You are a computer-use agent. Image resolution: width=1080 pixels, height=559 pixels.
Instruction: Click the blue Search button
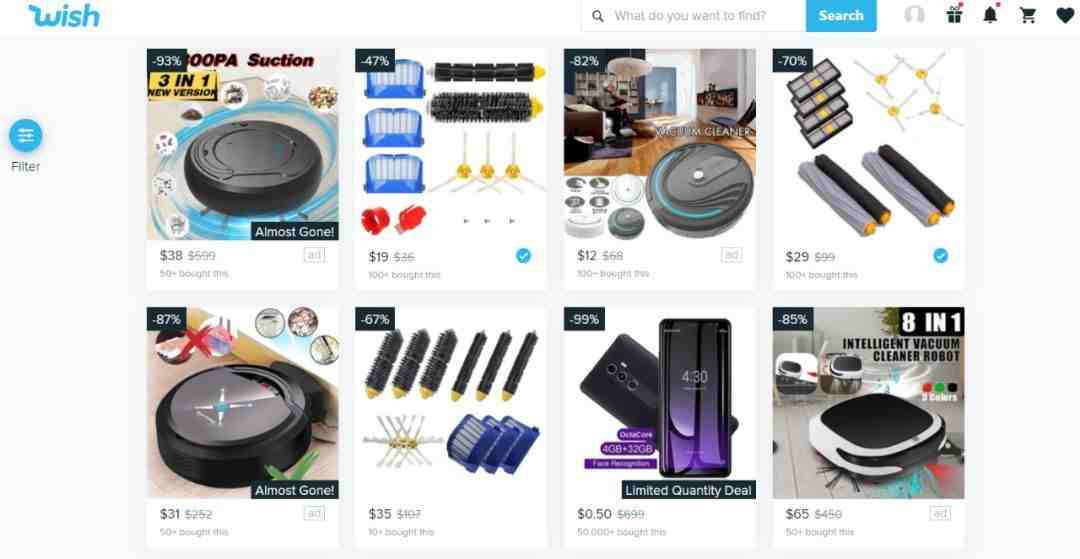coord(841,16)
